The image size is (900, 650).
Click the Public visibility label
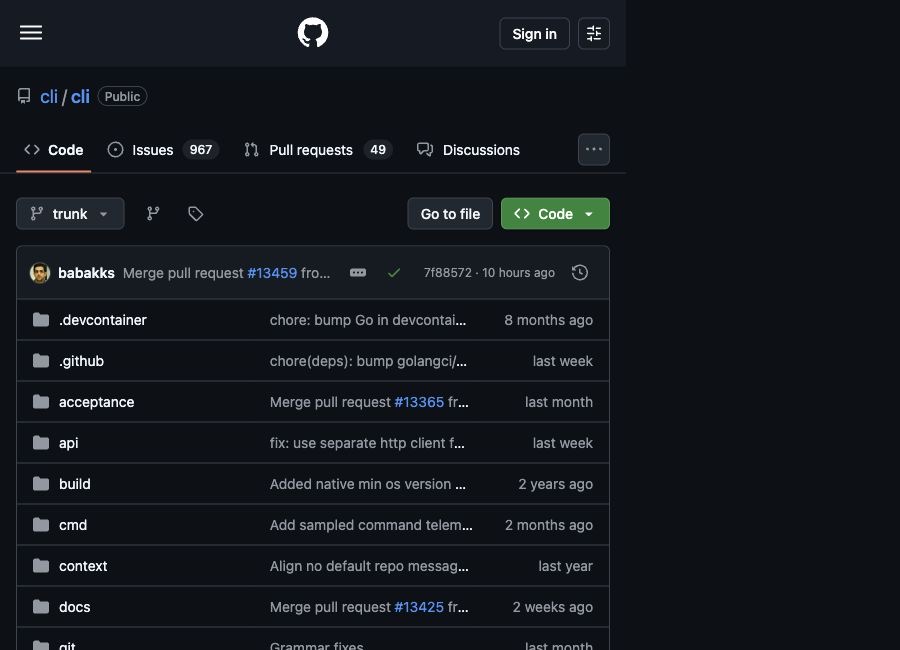(x=122, y=96)
